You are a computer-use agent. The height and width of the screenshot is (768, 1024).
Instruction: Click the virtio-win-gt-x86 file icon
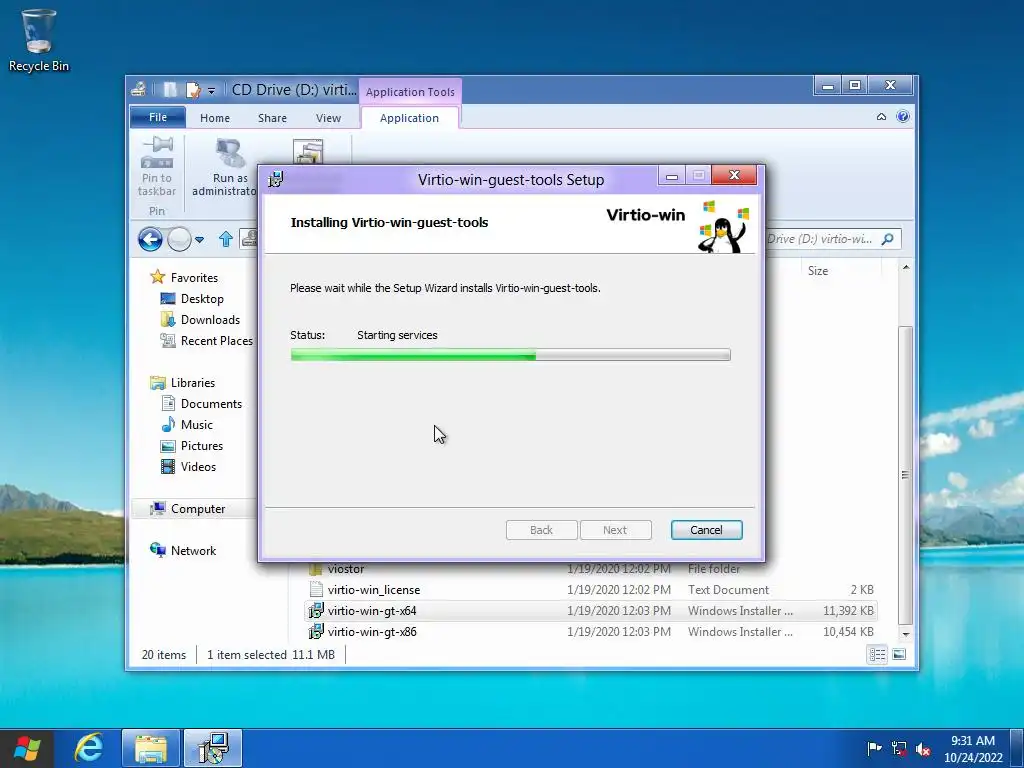click(316, 632)
